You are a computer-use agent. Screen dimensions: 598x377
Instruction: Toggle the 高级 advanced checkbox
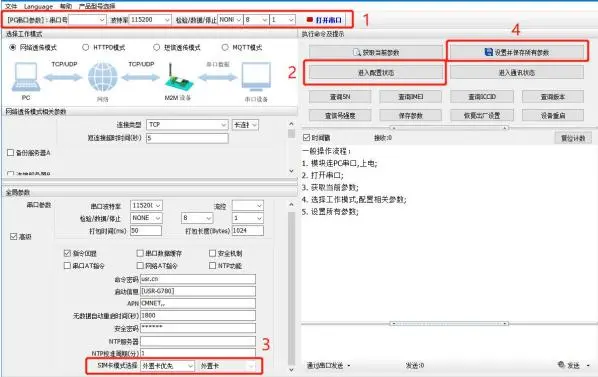click(x=13, y=236)
